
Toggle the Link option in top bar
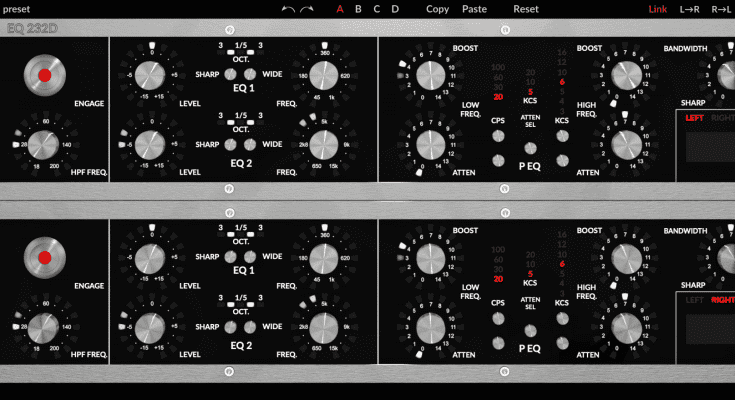pos(657,9)
